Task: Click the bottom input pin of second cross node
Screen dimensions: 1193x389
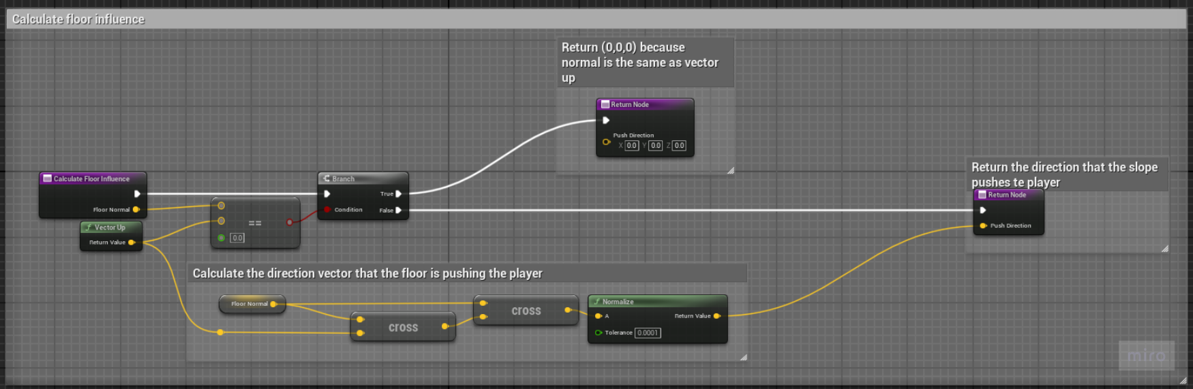Action: point(483,317)
